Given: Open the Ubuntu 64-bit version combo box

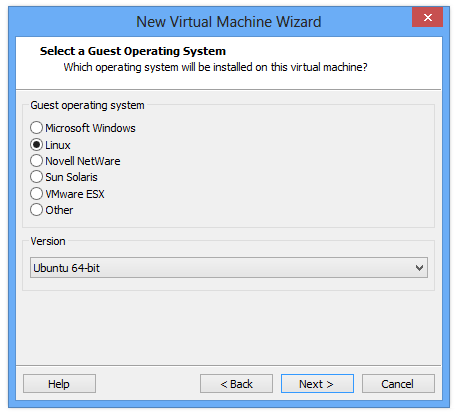Looking at the screenshot, I should (229, 268).
